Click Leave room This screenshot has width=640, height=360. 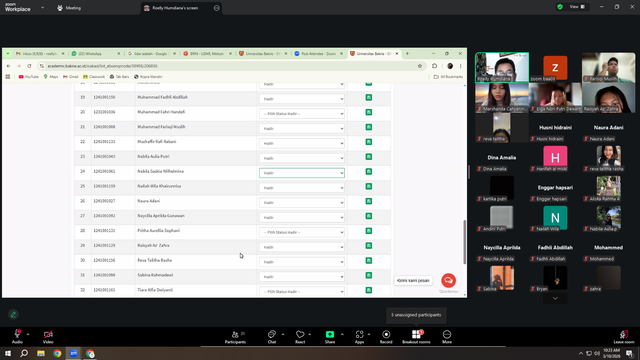[624, 337]
